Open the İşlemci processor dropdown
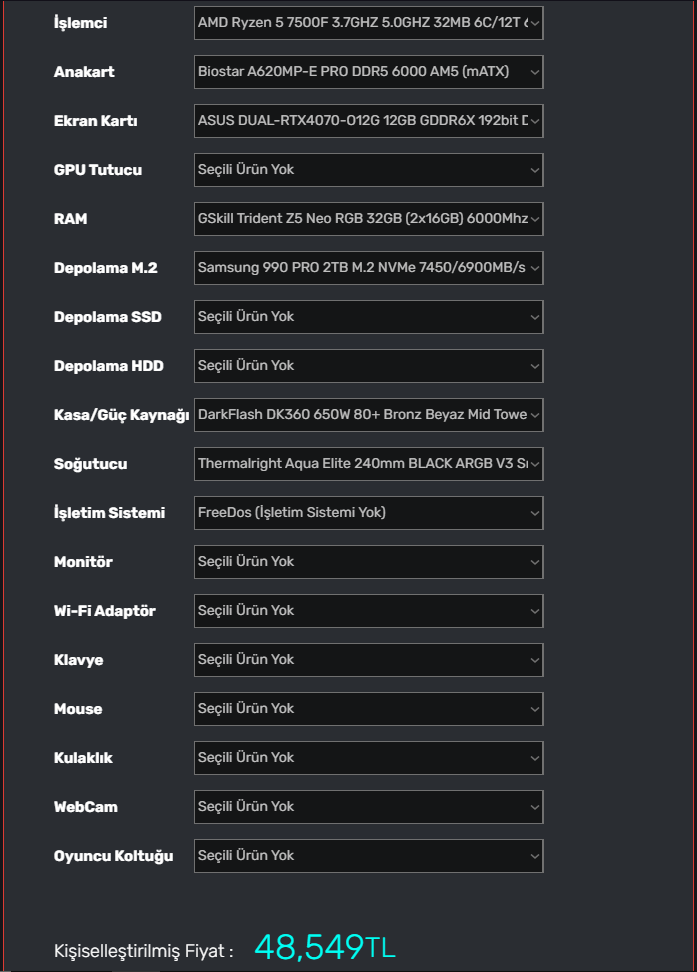Screen dimensions: 697x972 (368, 23)
